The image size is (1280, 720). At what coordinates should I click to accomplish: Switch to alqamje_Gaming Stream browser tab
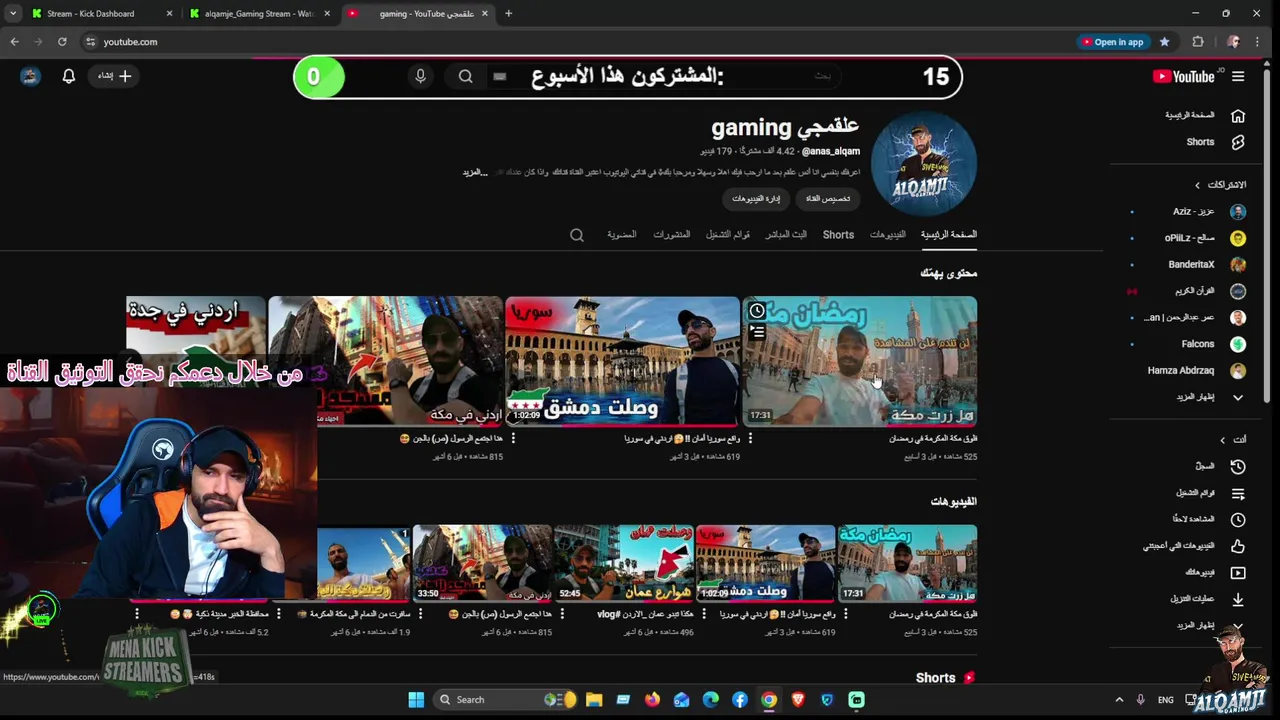point(260,14)
